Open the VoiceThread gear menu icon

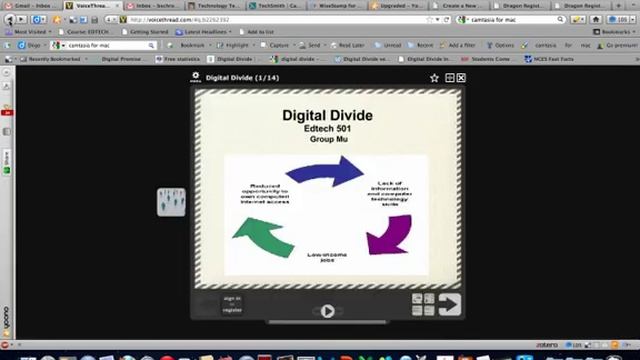pyautogui.click(x=196, y=77)
